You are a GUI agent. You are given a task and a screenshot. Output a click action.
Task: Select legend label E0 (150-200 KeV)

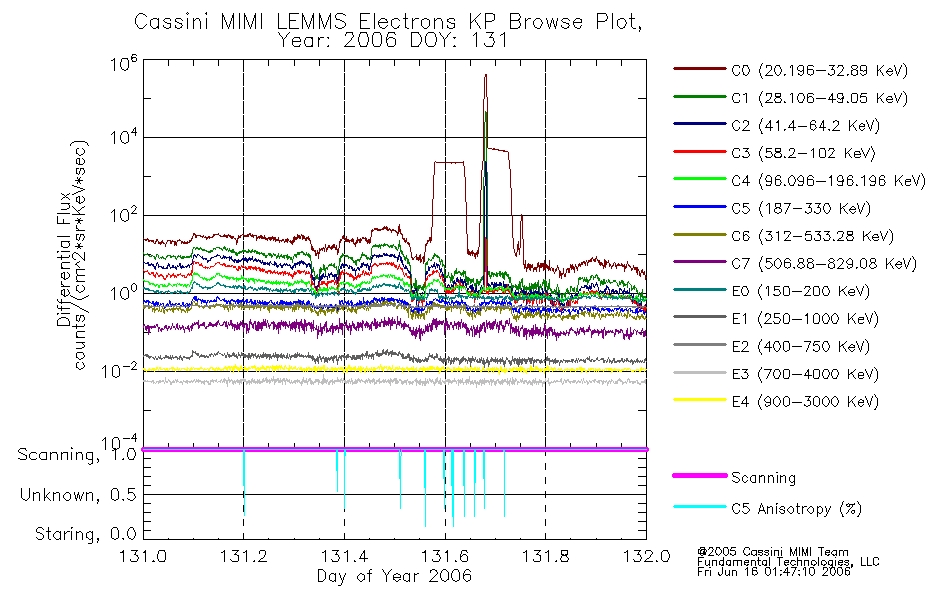[x=800, y=292]
